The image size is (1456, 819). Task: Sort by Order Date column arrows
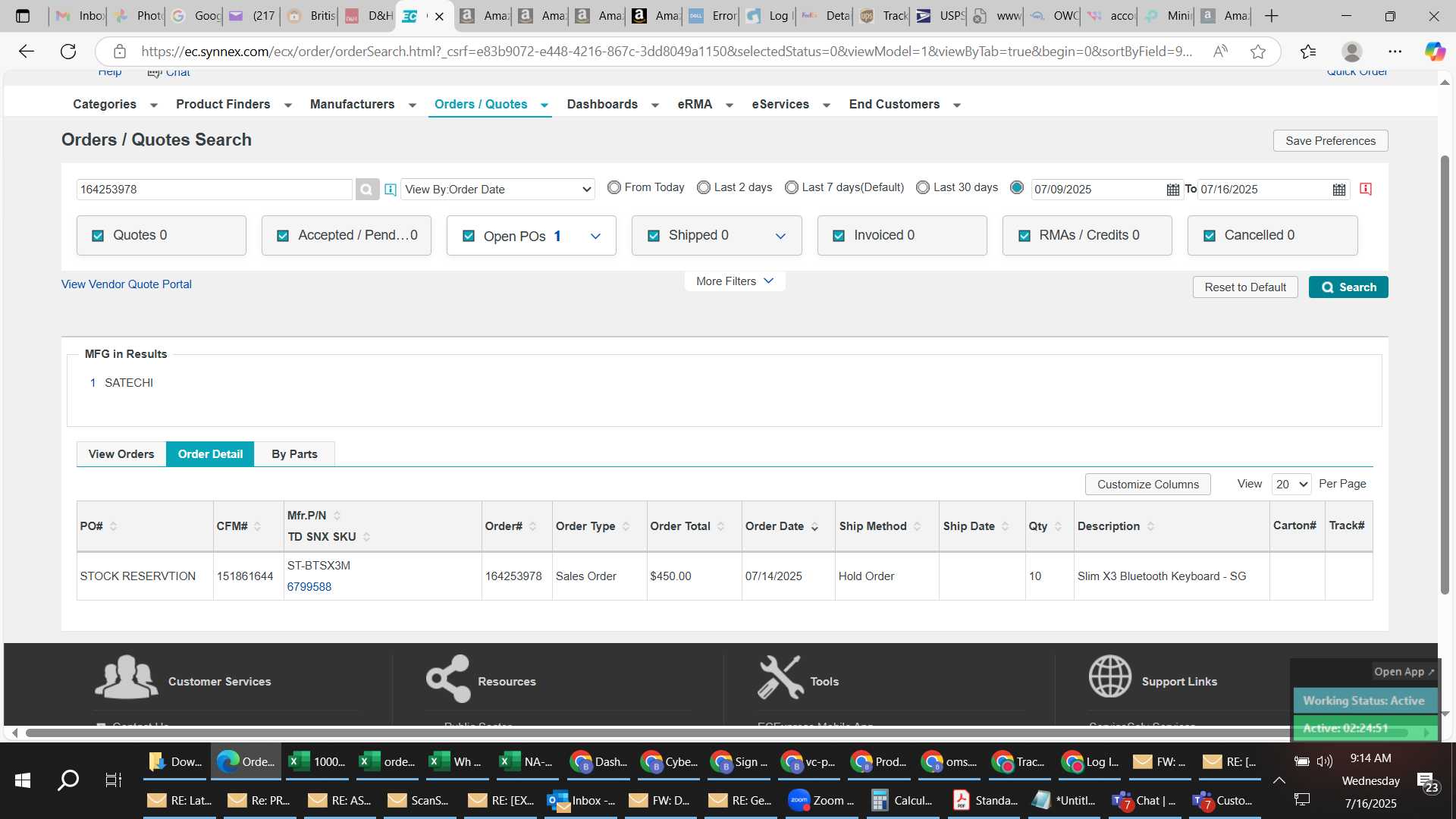tap(814, 526)
